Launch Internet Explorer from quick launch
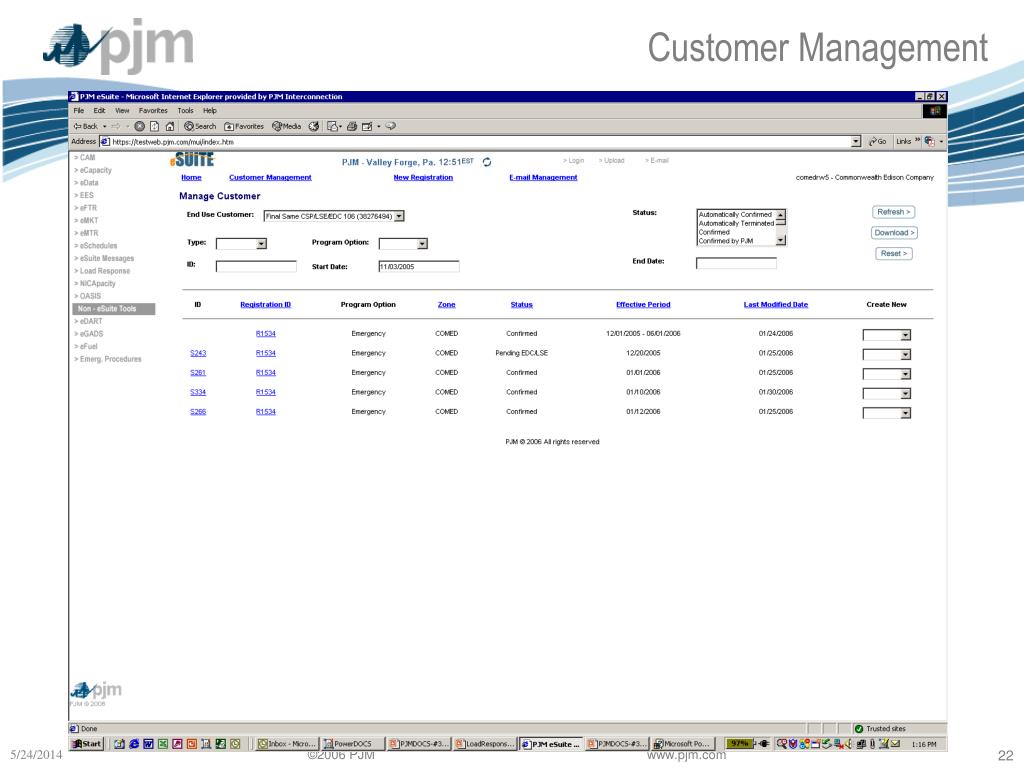This screenshot has height=768, width=1024. click(x=134, y=744)
